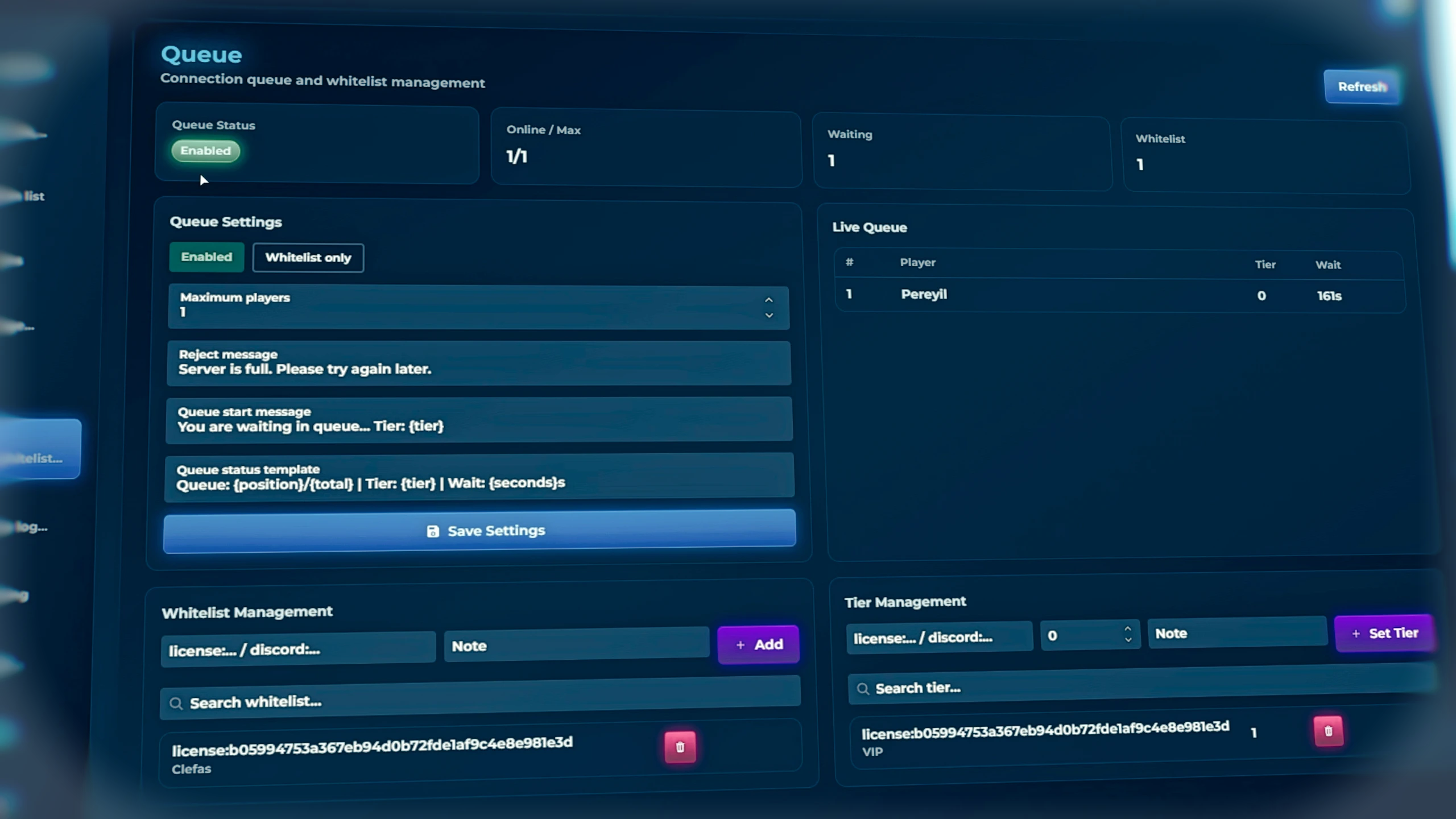
Task: Click the Wait column header
Action: (x=1328, y=265)
